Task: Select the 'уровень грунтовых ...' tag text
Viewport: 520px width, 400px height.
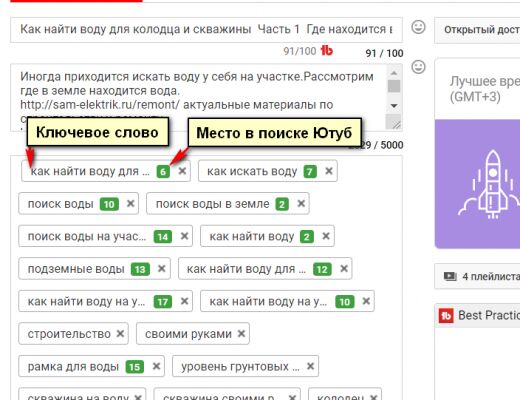Action: pyautogui.click(x=240, y=366)
